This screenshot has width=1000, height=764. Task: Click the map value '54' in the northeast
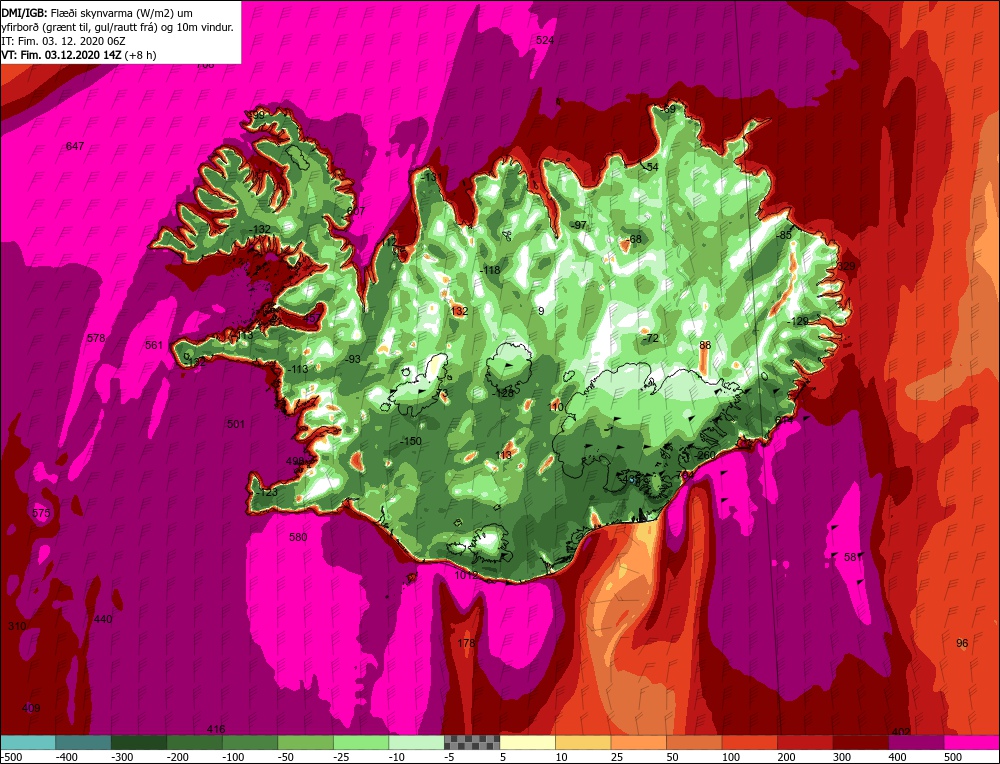coord(652,167)
